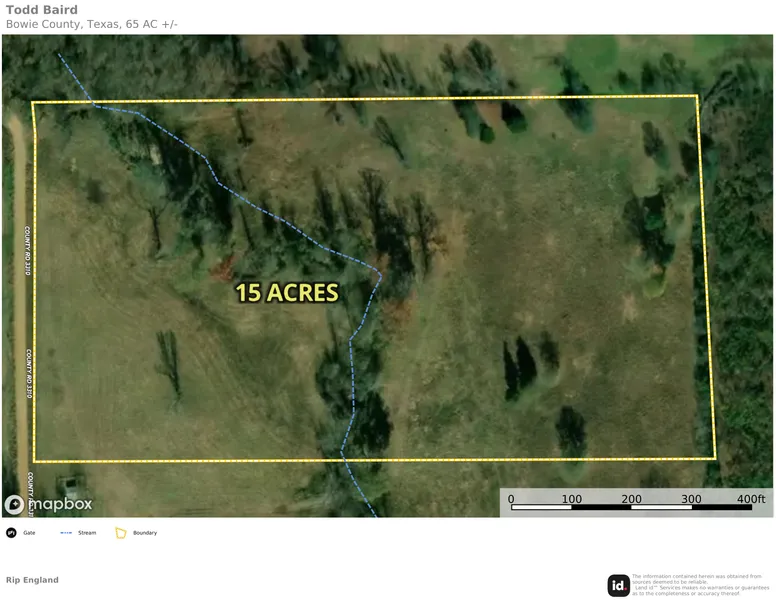The image size is (776, 600).
Task: Click the 200 mark on scale bar
Action: tap(632, 499)
